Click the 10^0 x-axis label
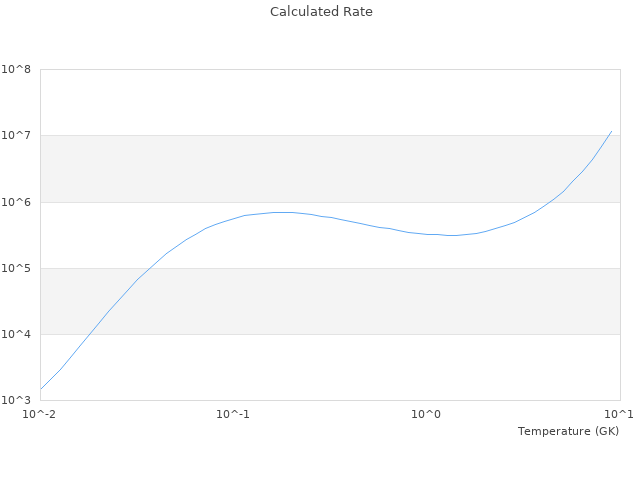Screen dimensions: 640x480 [426, 414]
